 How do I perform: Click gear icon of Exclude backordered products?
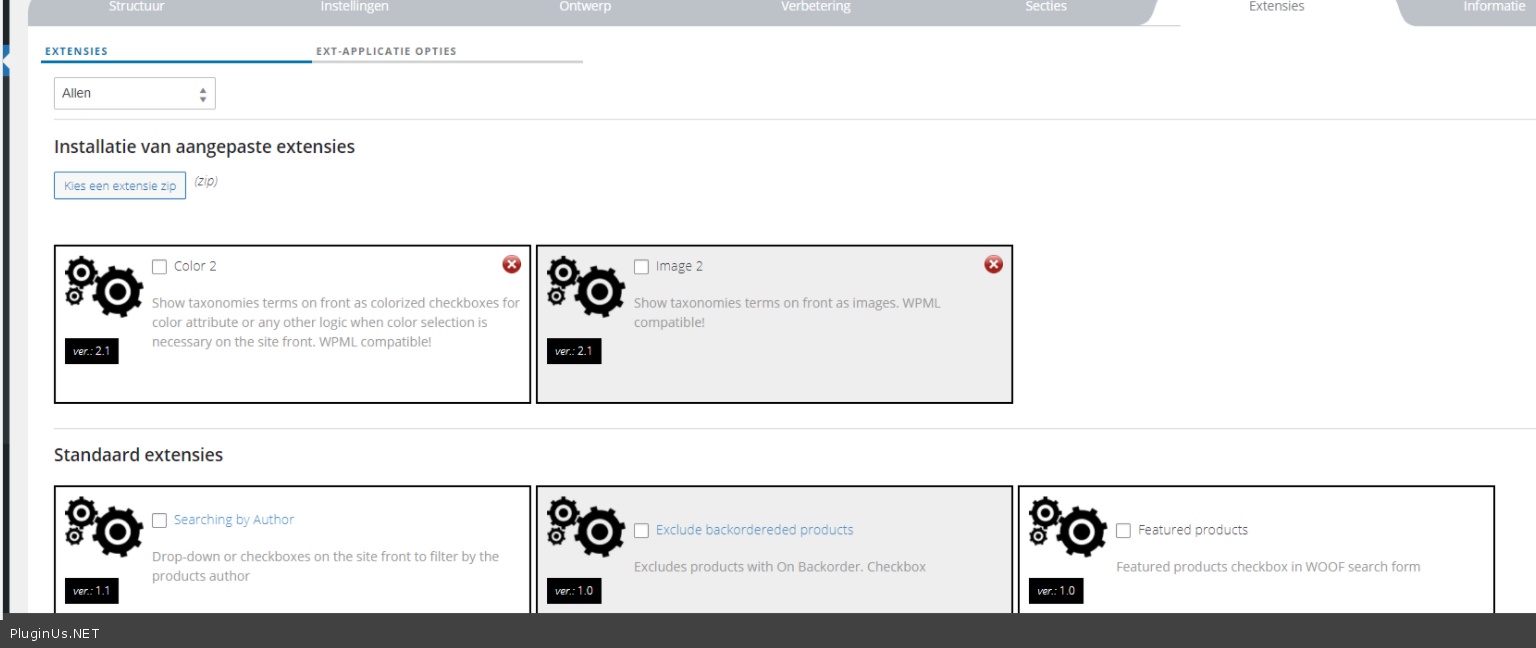point(586,527)
